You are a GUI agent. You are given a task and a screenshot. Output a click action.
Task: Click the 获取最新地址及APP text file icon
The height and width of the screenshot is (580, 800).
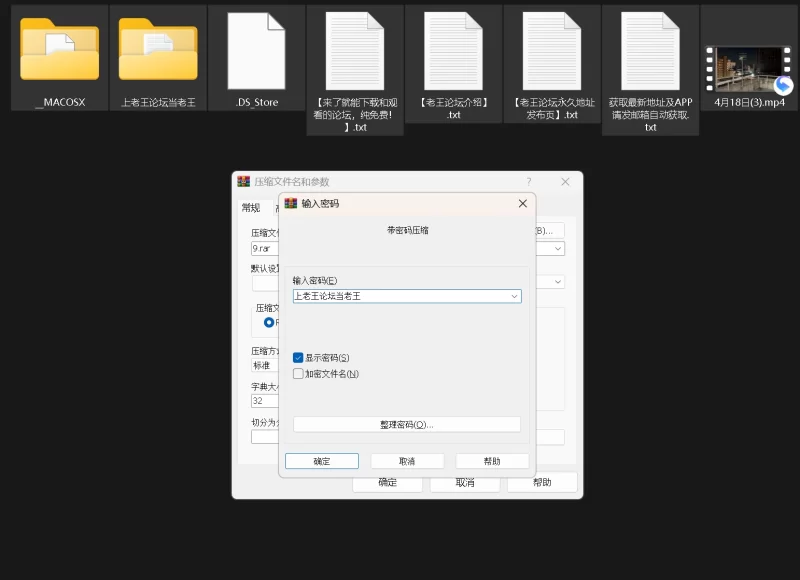pyautogui.click(x=650, y=52)
